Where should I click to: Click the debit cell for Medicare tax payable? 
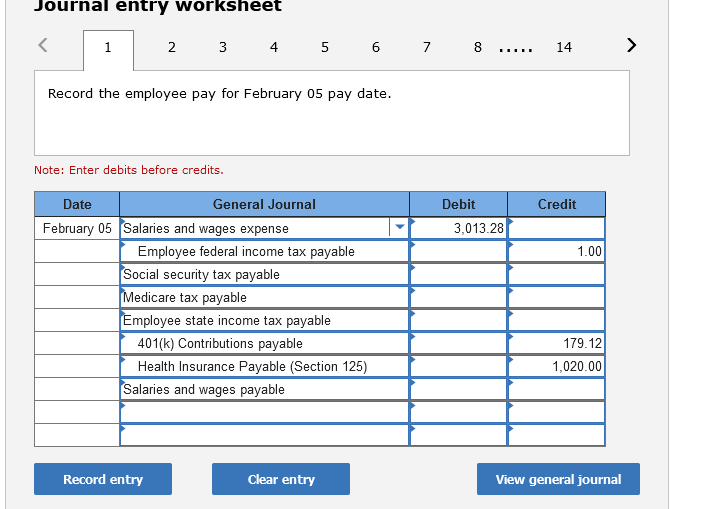pos(458,297)
